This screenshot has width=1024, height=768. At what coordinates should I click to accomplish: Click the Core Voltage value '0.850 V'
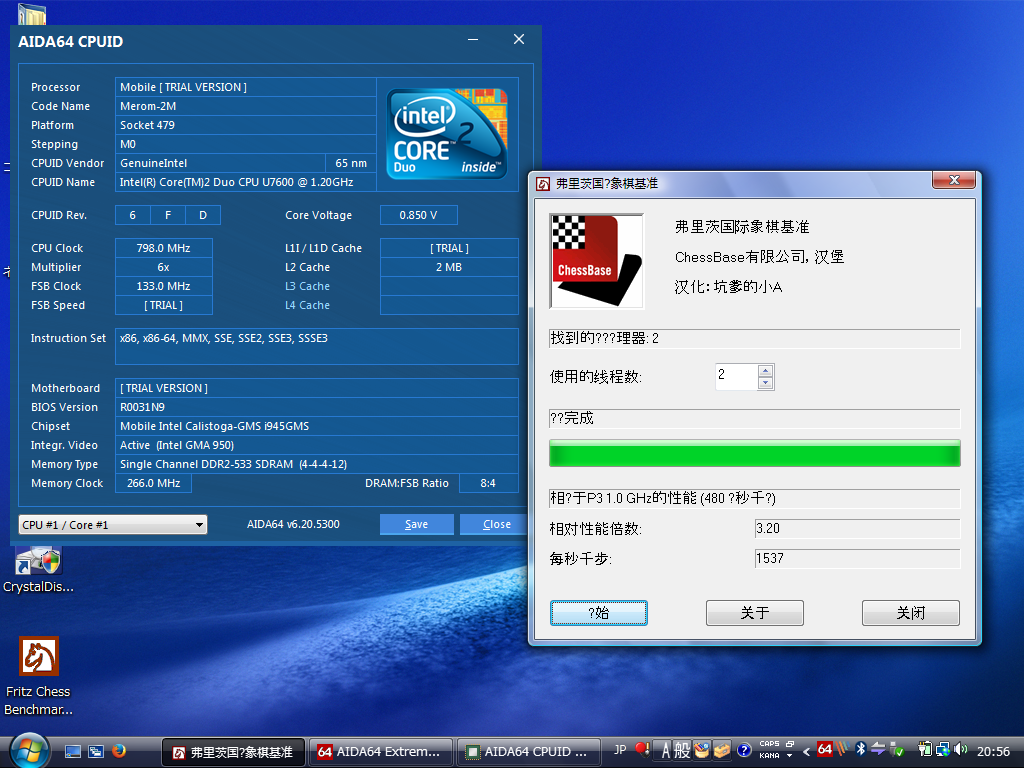tap(419, 215)
